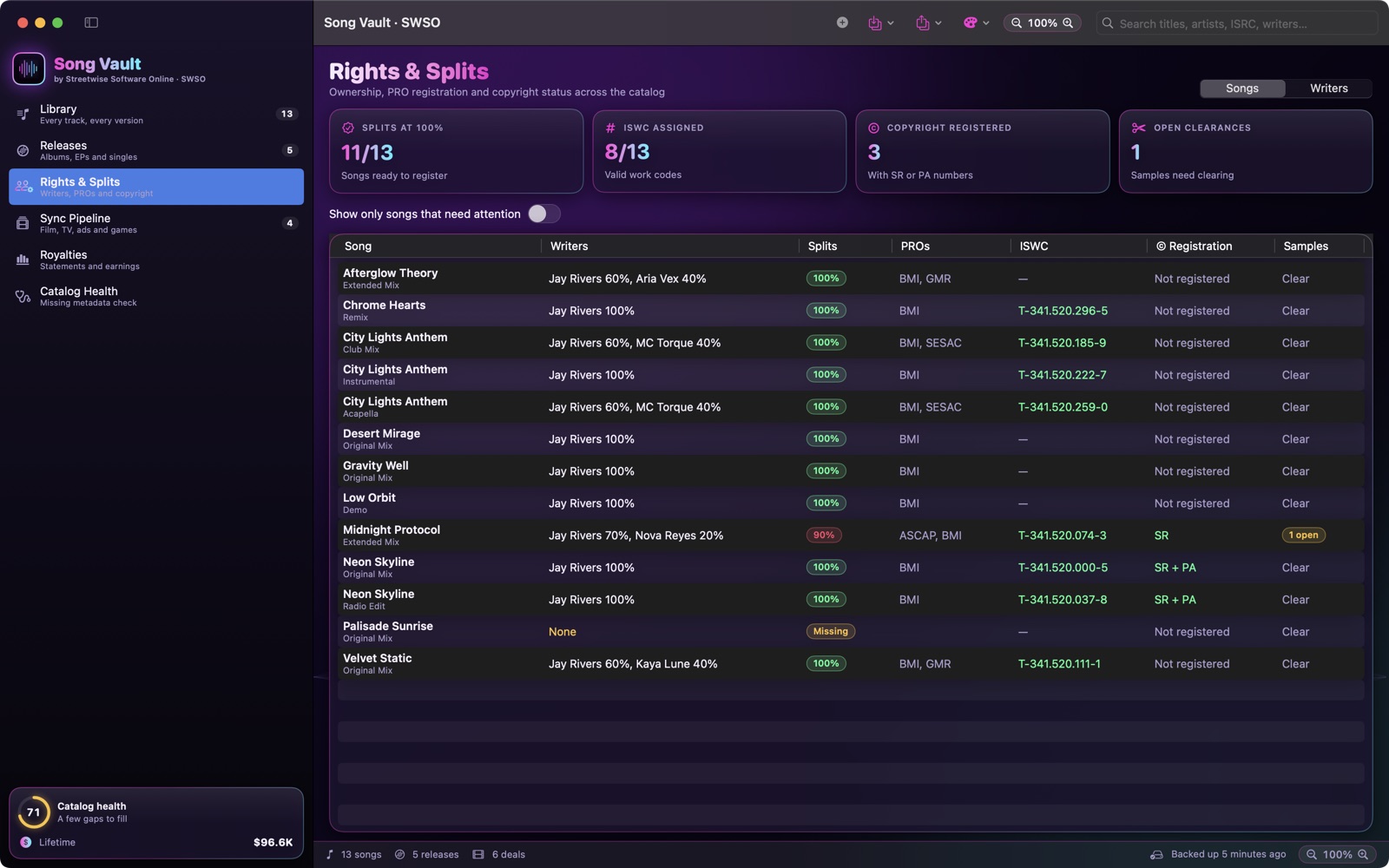
Task: Open Royalties statements and earnings
Action: click(x=156, y=260)
